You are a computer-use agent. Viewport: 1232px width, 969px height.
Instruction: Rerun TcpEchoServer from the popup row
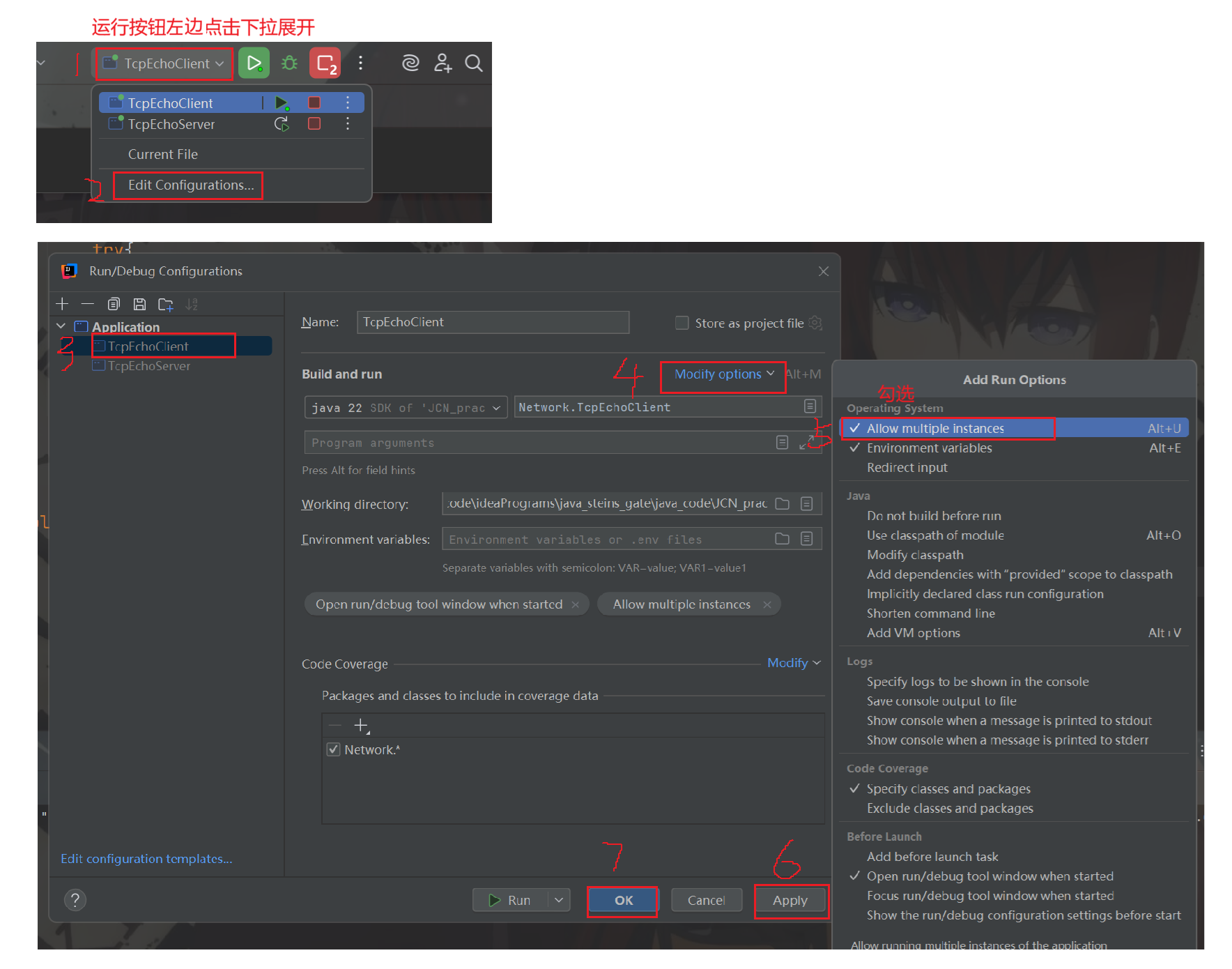282,124
